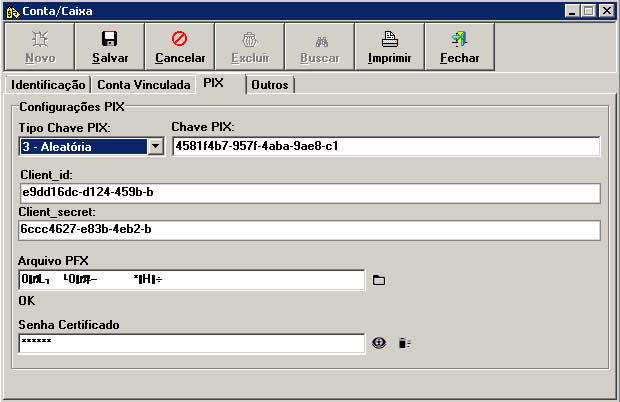Select the PIX tab
This screenshot has height=402, width=620.
[x=214, y=84]
